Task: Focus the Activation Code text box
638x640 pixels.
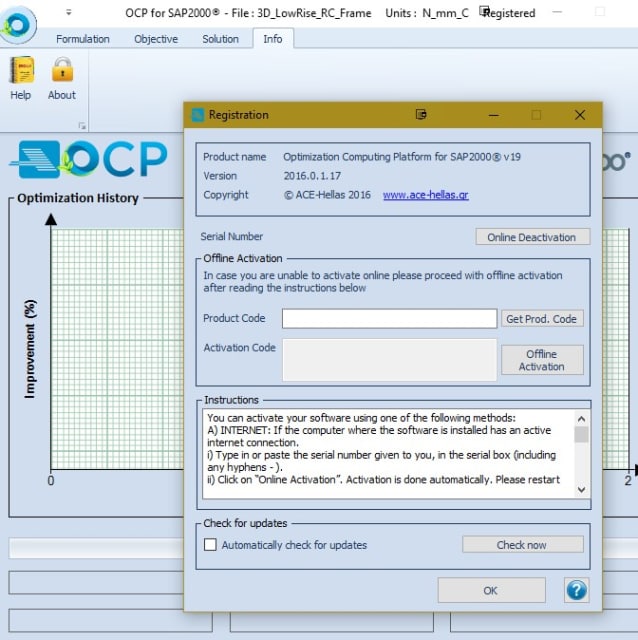Action: [x=389, y=360]
